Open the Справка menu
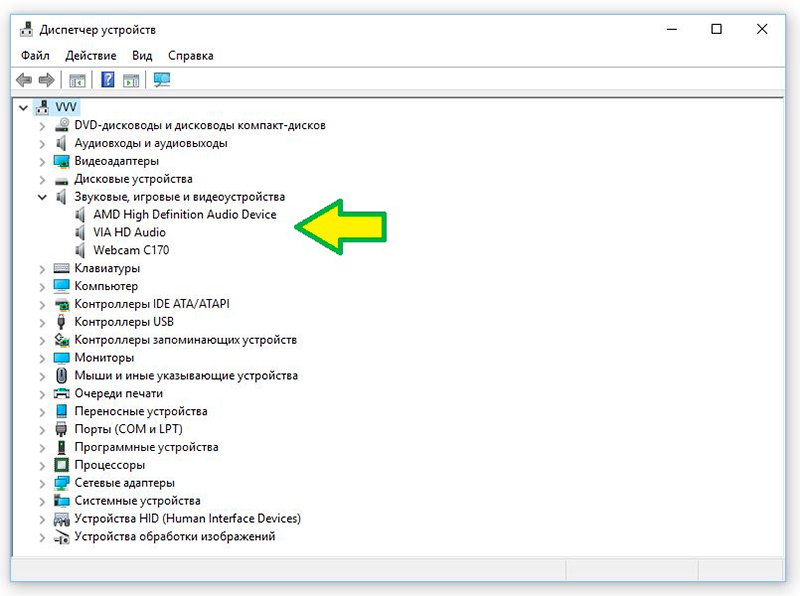 click(x=190, y=56)
